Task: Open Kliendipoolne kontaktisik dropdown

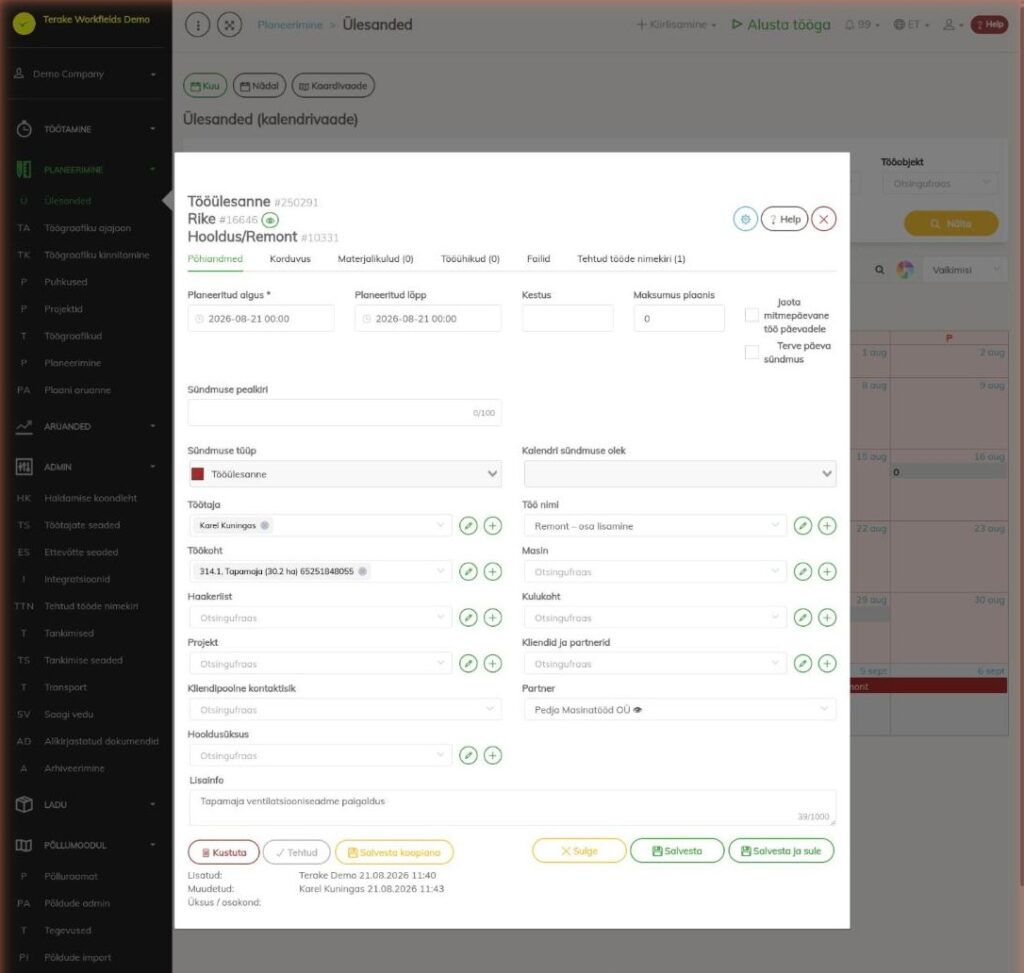Action: pyautogui.click(x=345, y=710)
